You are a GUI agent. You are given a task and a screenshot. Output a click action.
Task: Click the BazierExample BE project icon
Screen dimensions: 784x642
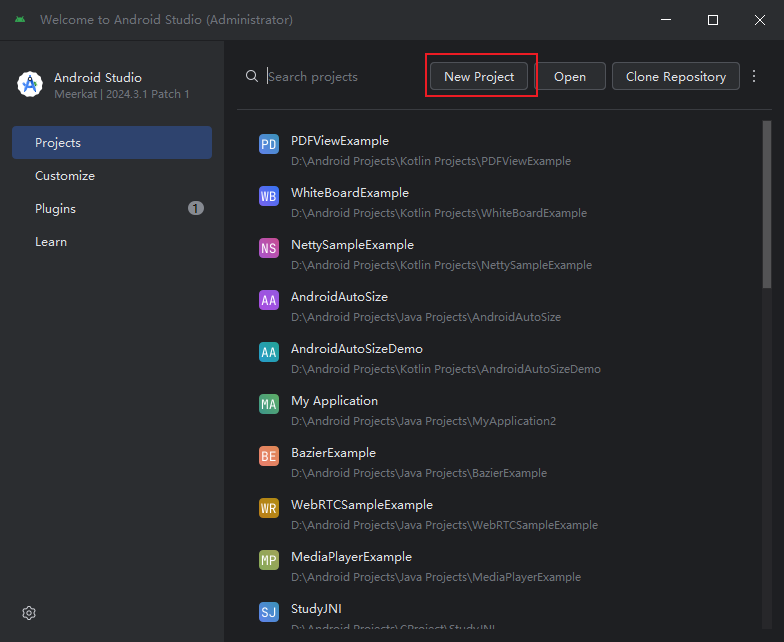click(268, 457)
